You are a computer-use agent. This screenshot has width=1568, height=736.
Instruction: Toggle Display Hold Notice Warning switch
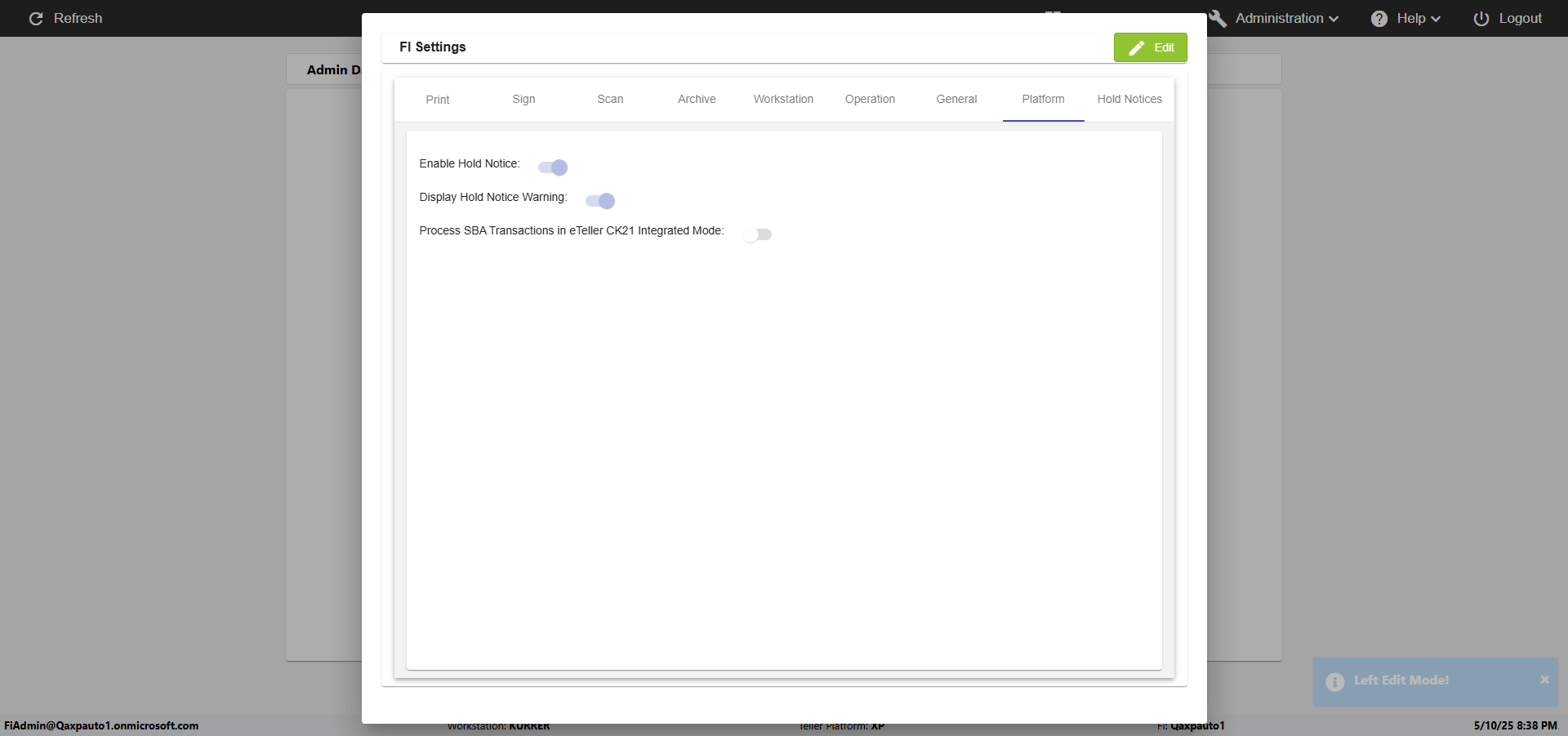click(600, 200)
